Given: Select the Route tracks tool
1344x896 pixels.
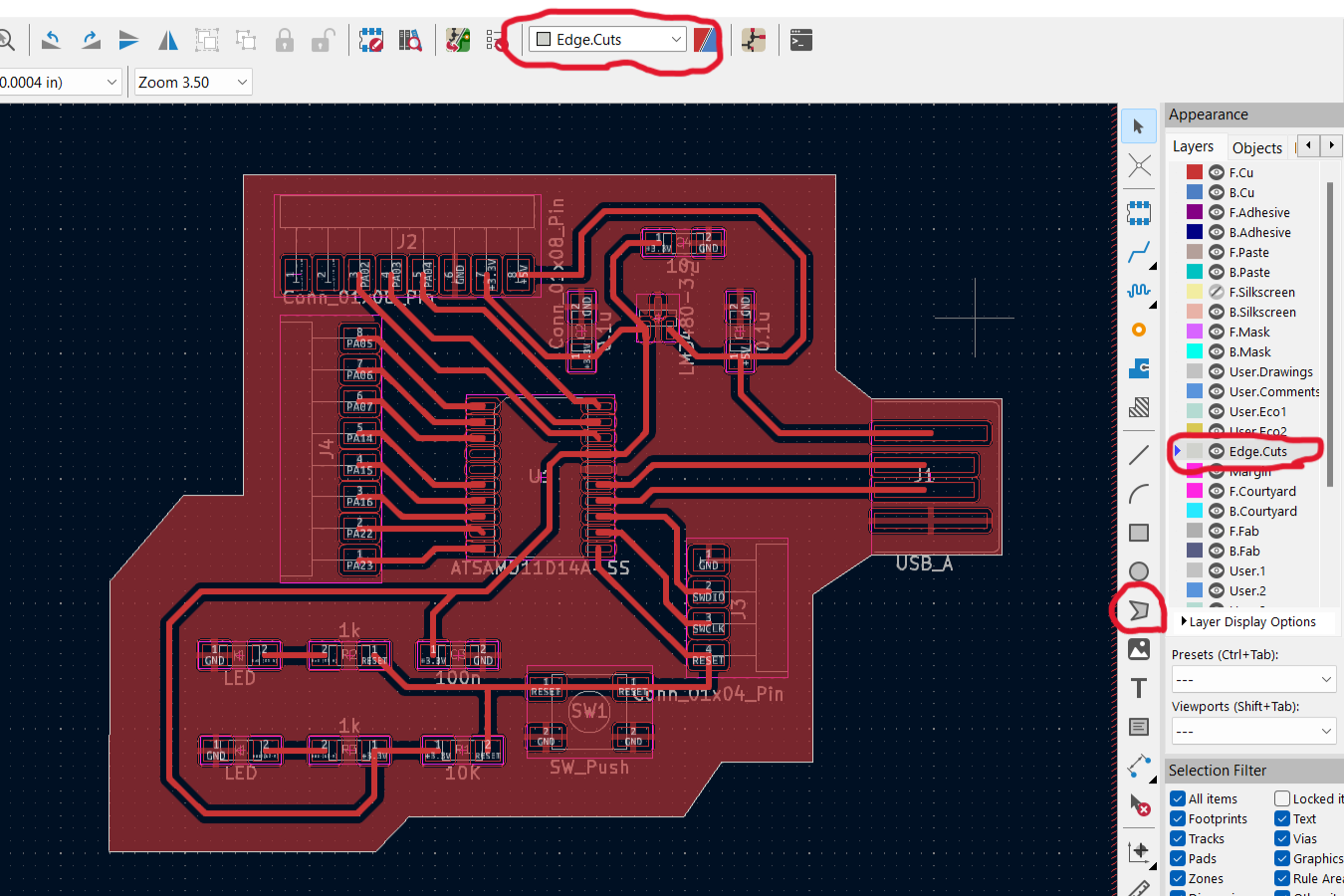Looking at the screenshot, I should (x=1139, y=252).
